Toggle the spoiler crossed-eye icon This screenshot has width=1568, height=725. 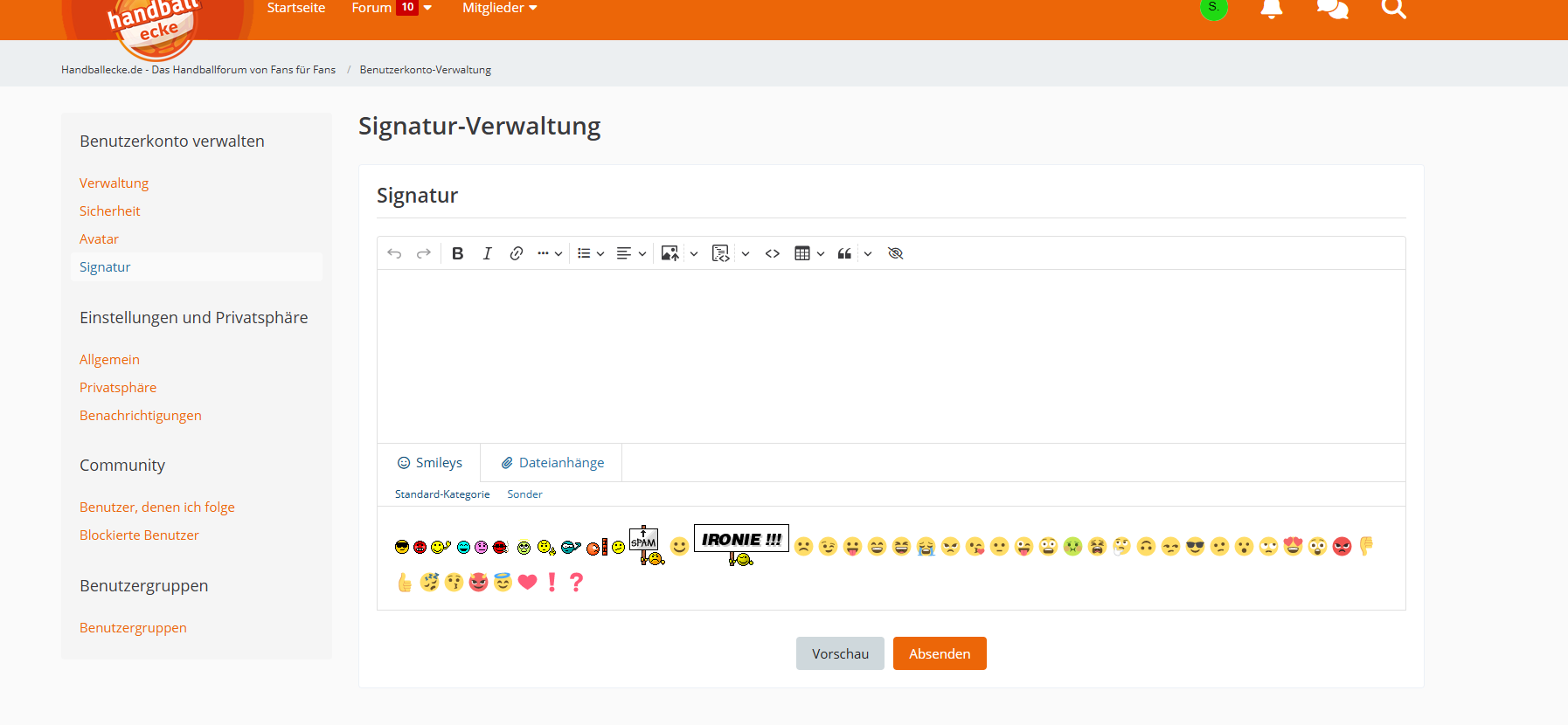[x=895, y=253]
